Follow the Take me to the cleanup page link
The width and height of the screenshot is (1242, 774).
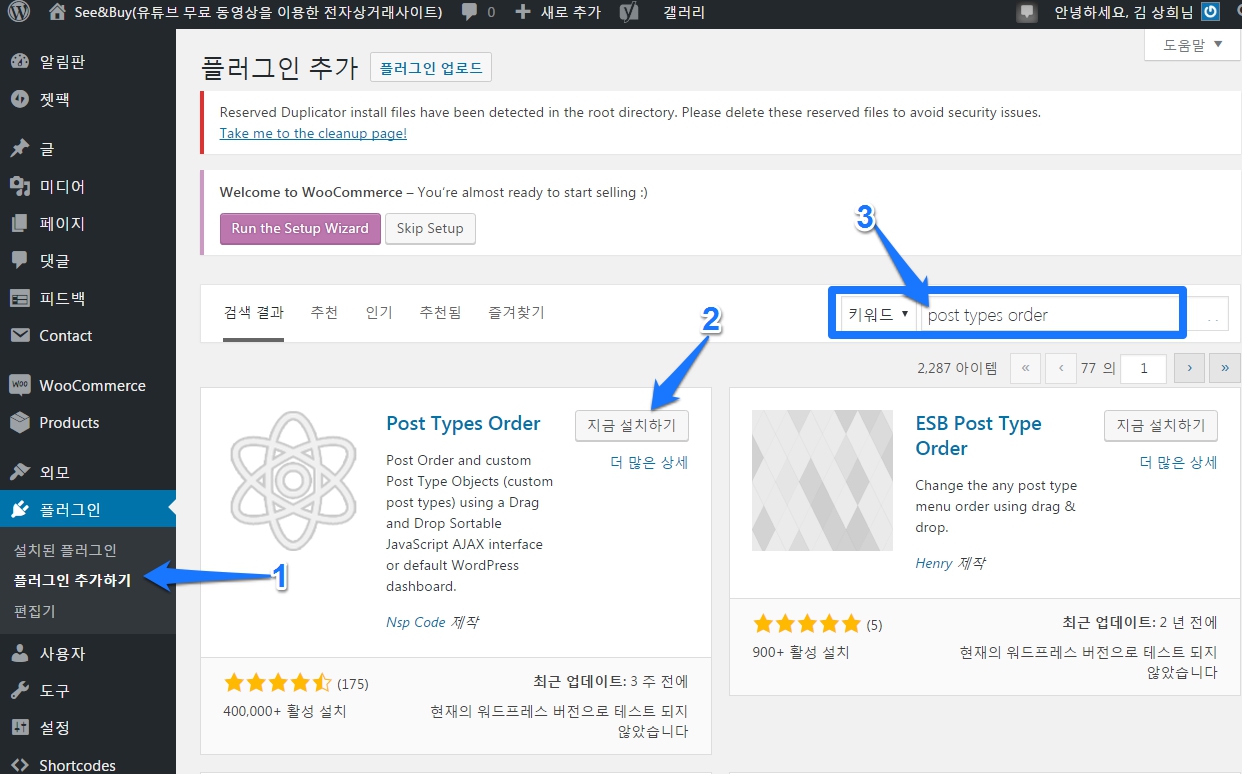313,133
